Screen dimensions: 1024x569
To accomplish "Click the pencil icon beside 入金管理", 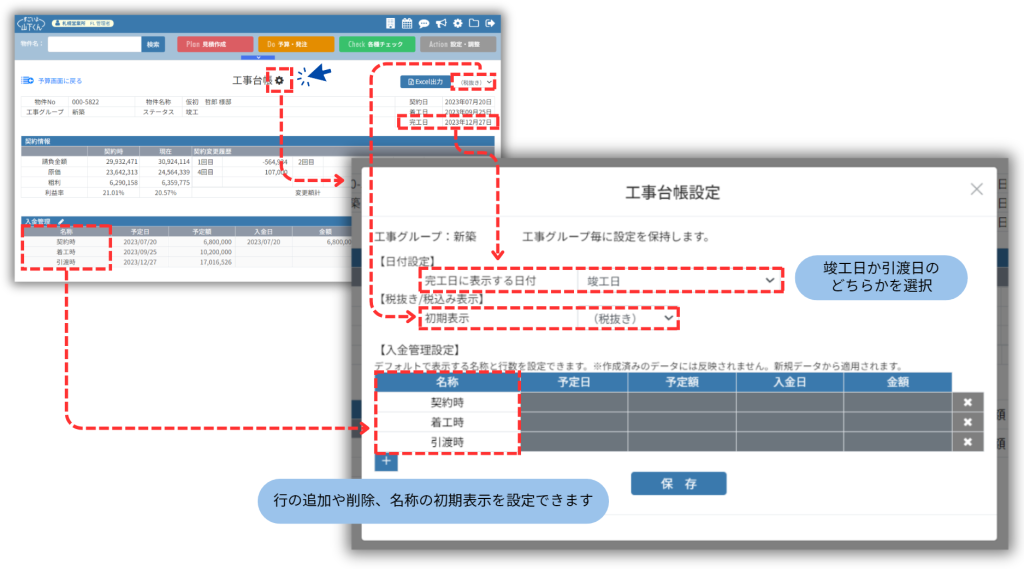I will pyautogui.click(x=61, y=221).
